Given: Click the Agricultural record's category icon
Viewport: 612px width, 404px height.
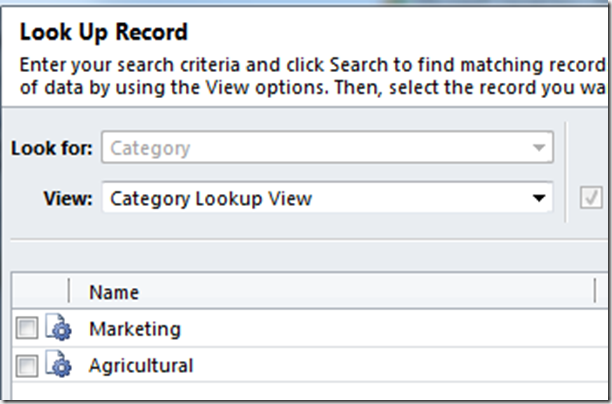Looking at the screenshot, I should click(x=58, y=366).
